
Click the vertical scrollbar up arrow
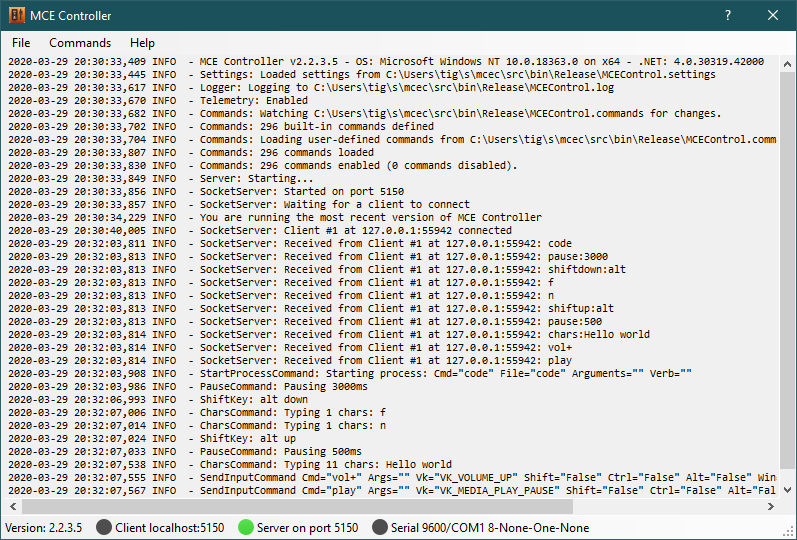(787, 64)
